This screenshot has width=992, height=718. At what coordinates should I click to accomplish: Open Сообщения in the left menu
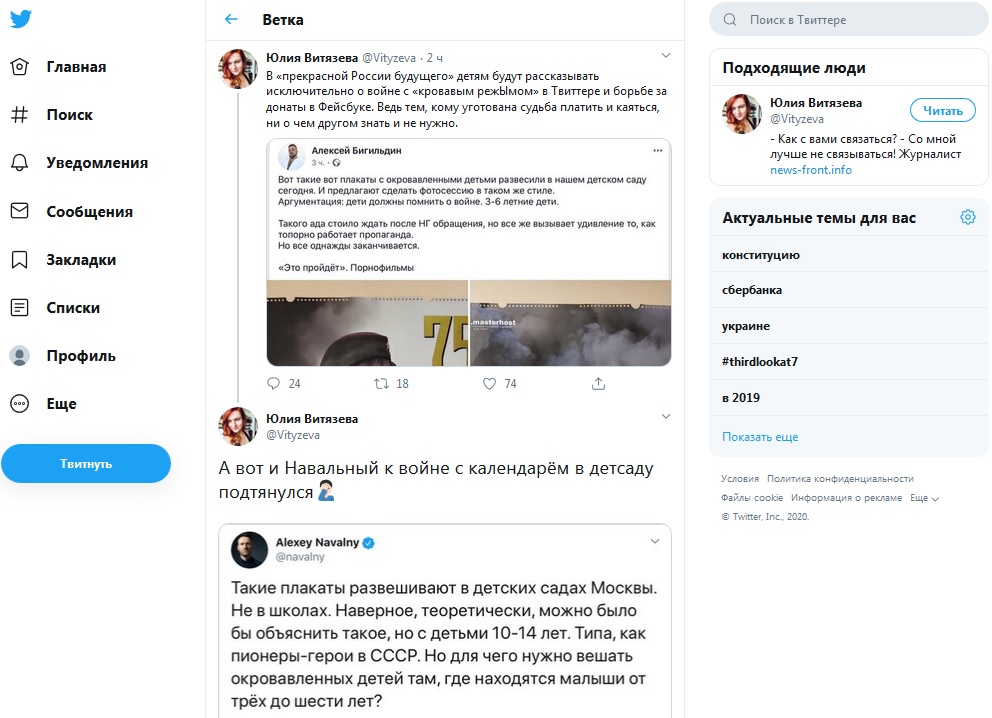88,212
